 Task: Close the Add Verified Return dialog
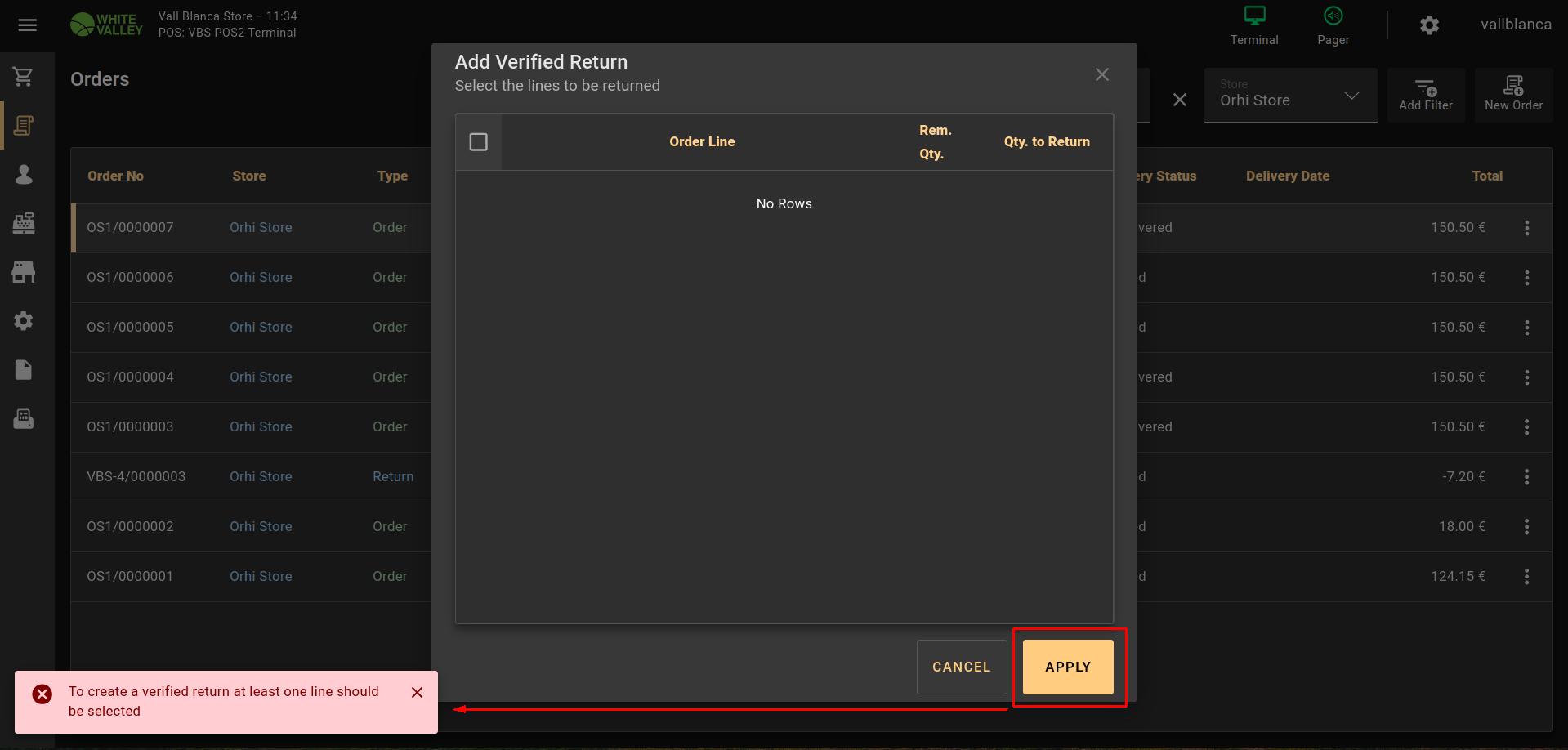[1101, 75]
